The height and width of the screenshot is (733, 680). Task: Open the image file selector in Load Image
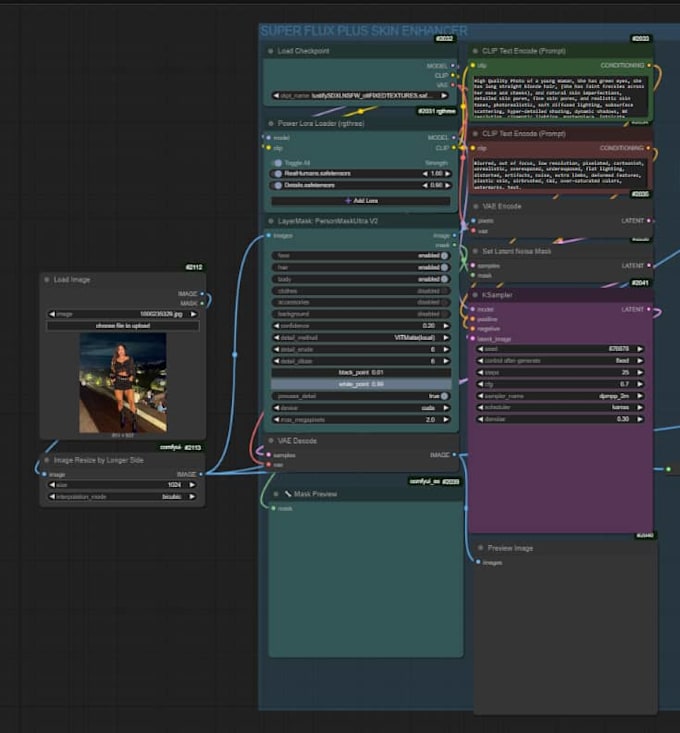tap(122, 314)
